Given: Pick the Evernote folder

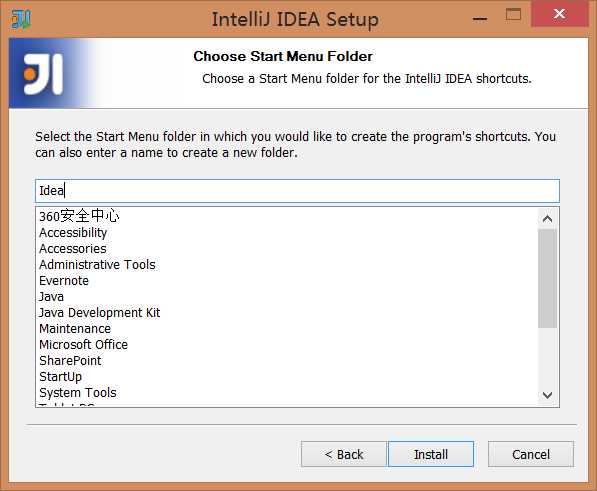Looking at the screenshot, I should pos(64,280).
